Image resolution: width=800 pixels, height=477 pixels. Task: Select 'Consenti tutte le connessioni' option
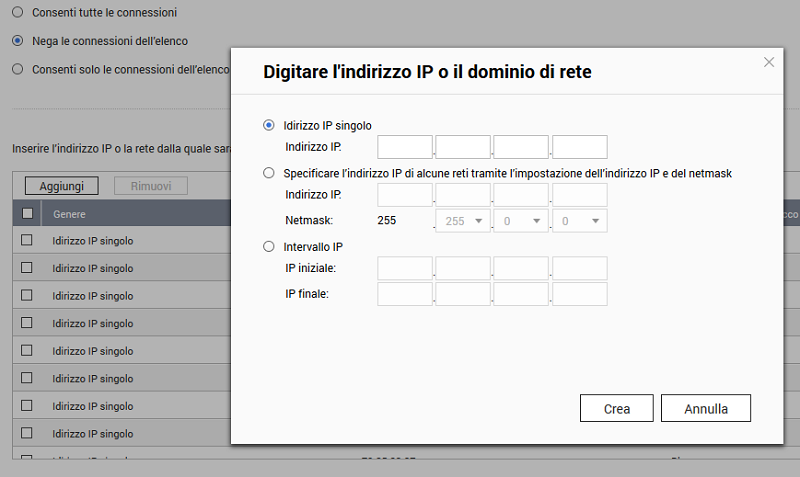pos(17,12)
